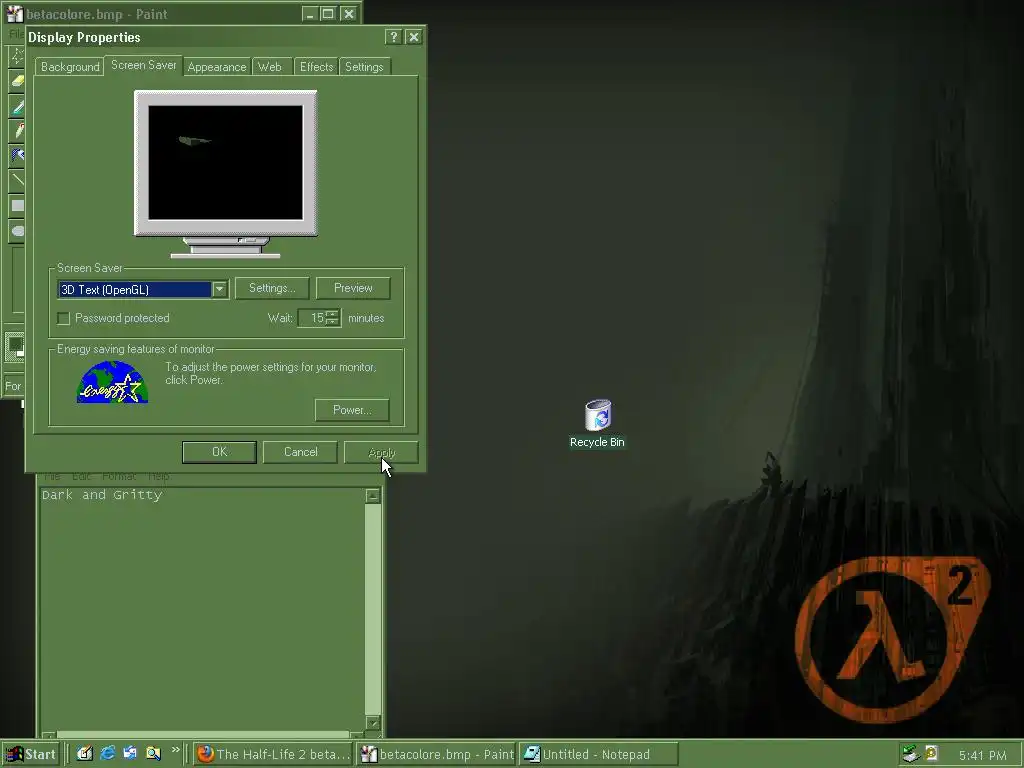Click the Paint title bar icon
The height and width of the screenshot is (768, 1024).
(x=14, y=14)
